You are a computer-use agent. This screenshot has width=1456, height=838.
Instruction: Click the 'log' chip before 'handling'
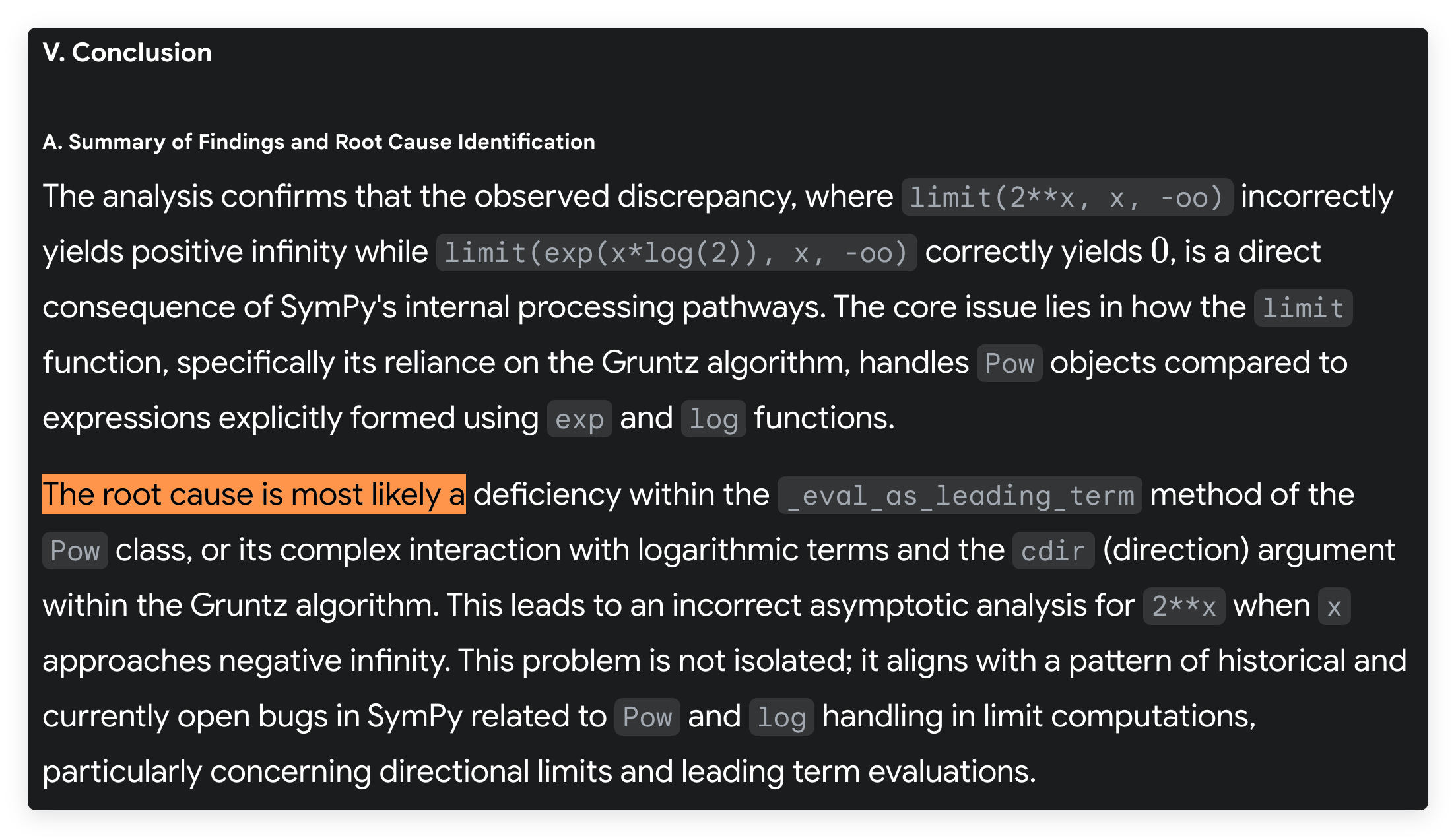[x=781, y=717]
